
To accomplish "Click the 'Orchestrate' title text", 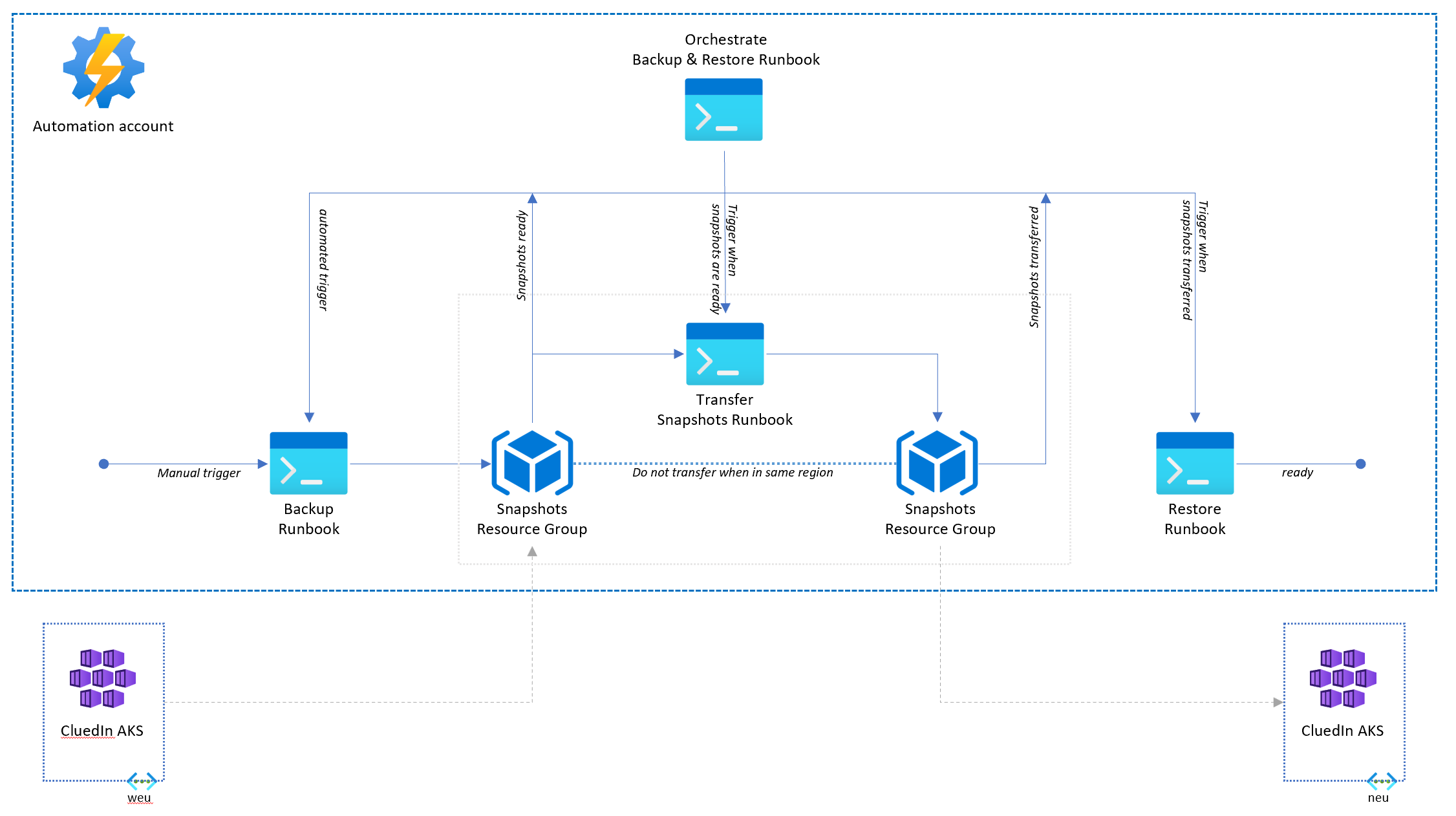I will 726,39.
